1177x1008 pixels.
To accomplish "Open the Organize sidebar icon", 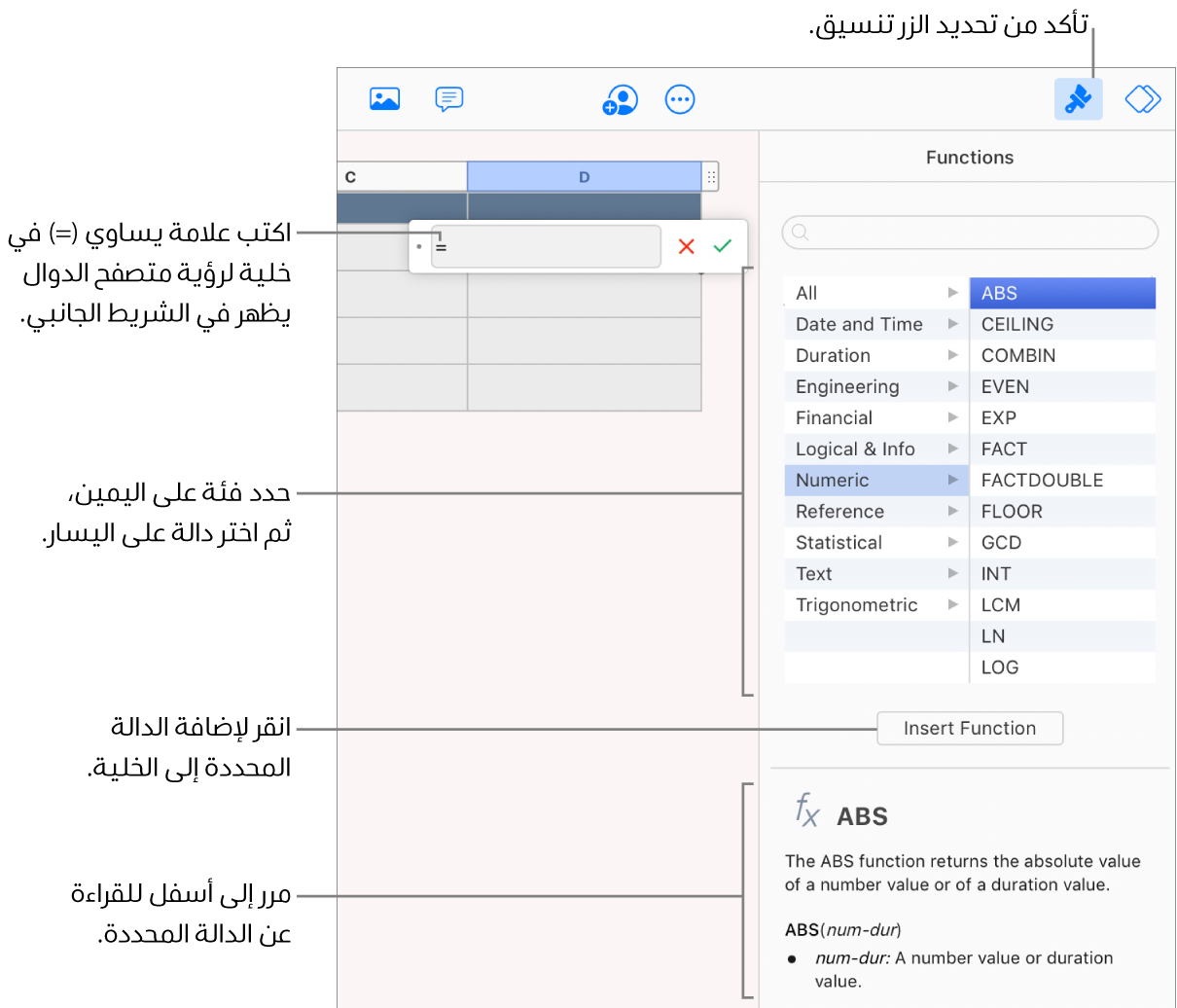I will (1143, 98).
